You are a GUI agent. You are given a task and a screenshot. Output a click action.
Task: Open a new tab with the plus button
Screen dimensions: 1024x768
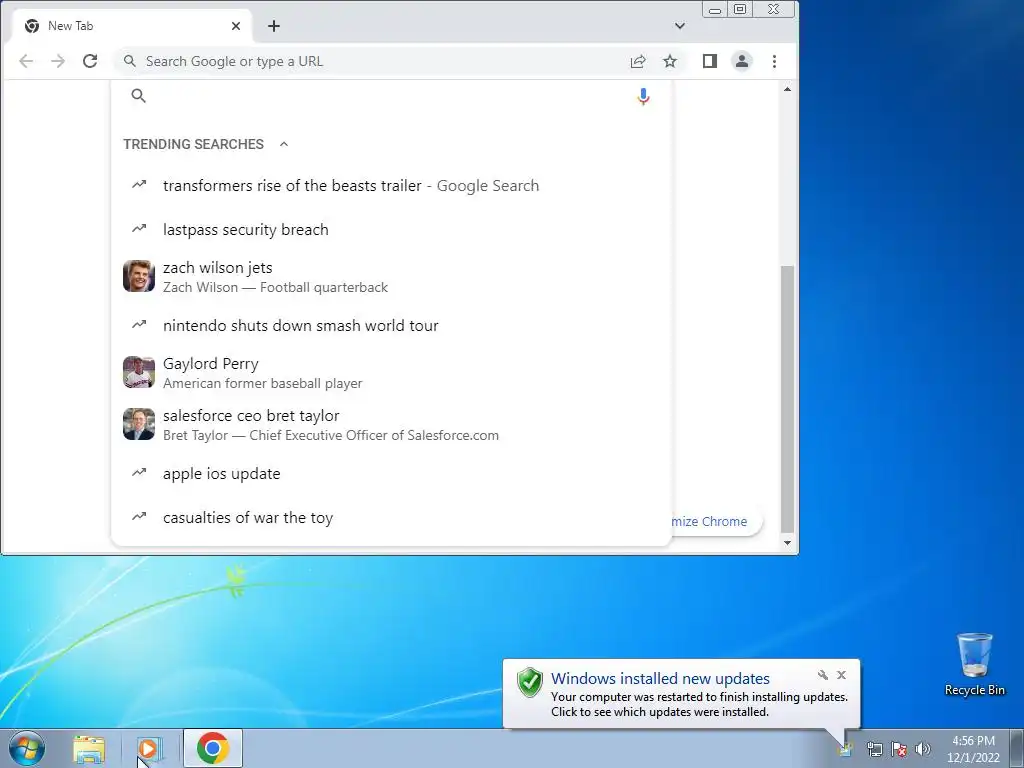click(274, 25)
